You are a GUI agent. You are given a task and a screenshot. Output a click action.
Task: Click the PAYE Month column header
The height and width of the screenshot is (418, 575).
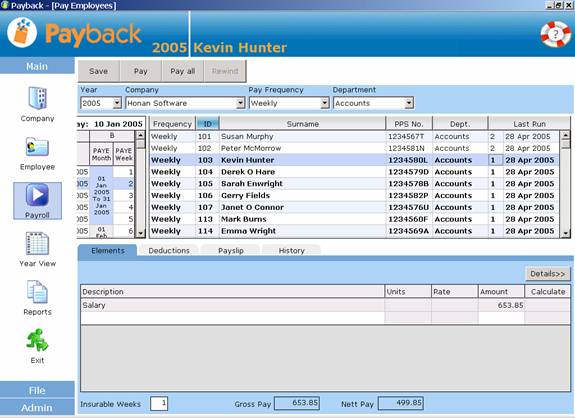point(101,154)
